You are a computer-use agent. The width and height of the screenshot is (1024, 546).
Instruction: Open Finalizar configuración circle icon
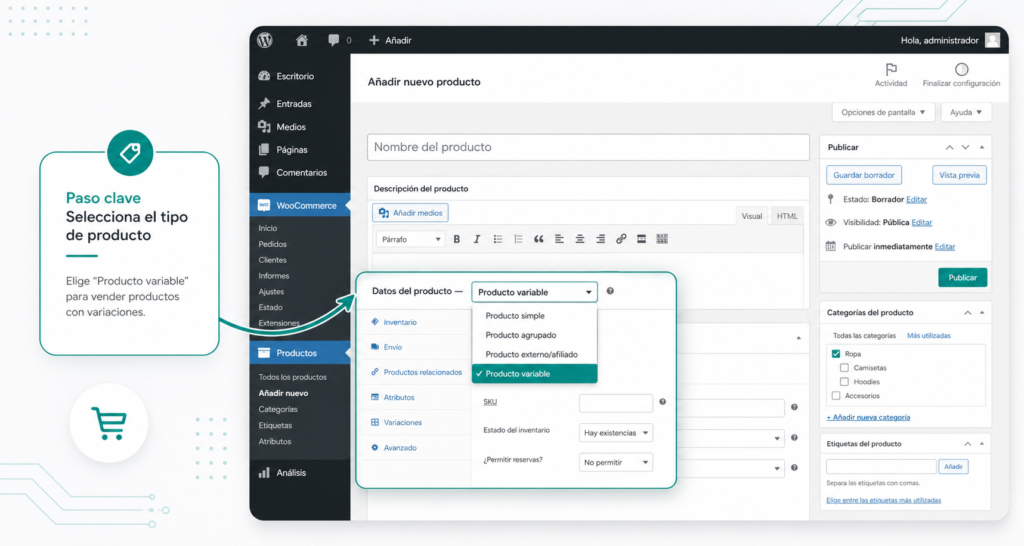click(961, 69)
